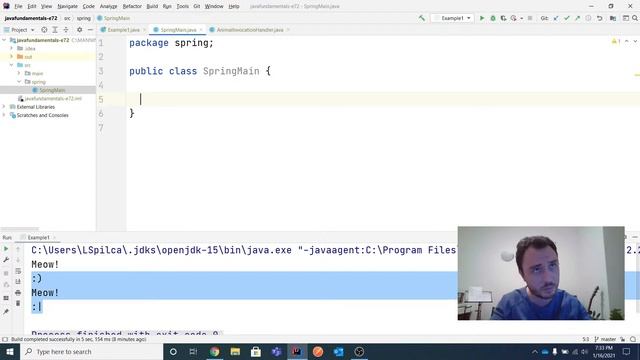Click the Example1 tab in Run panel
Viewport: 640px width, 360px height.
tap(38, 237)
